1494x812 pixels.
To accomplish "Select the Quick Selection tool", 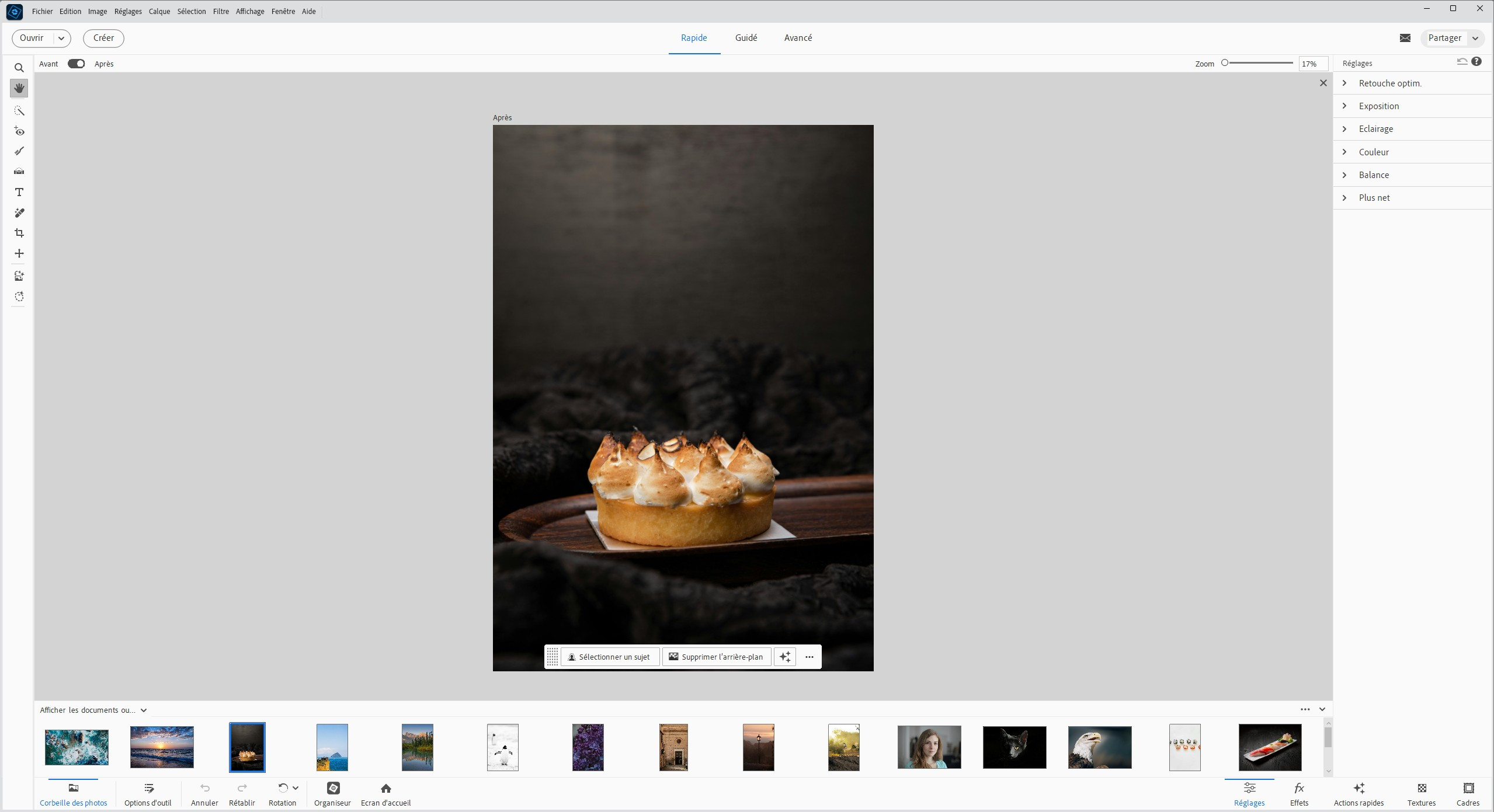I will coord(19,111).
